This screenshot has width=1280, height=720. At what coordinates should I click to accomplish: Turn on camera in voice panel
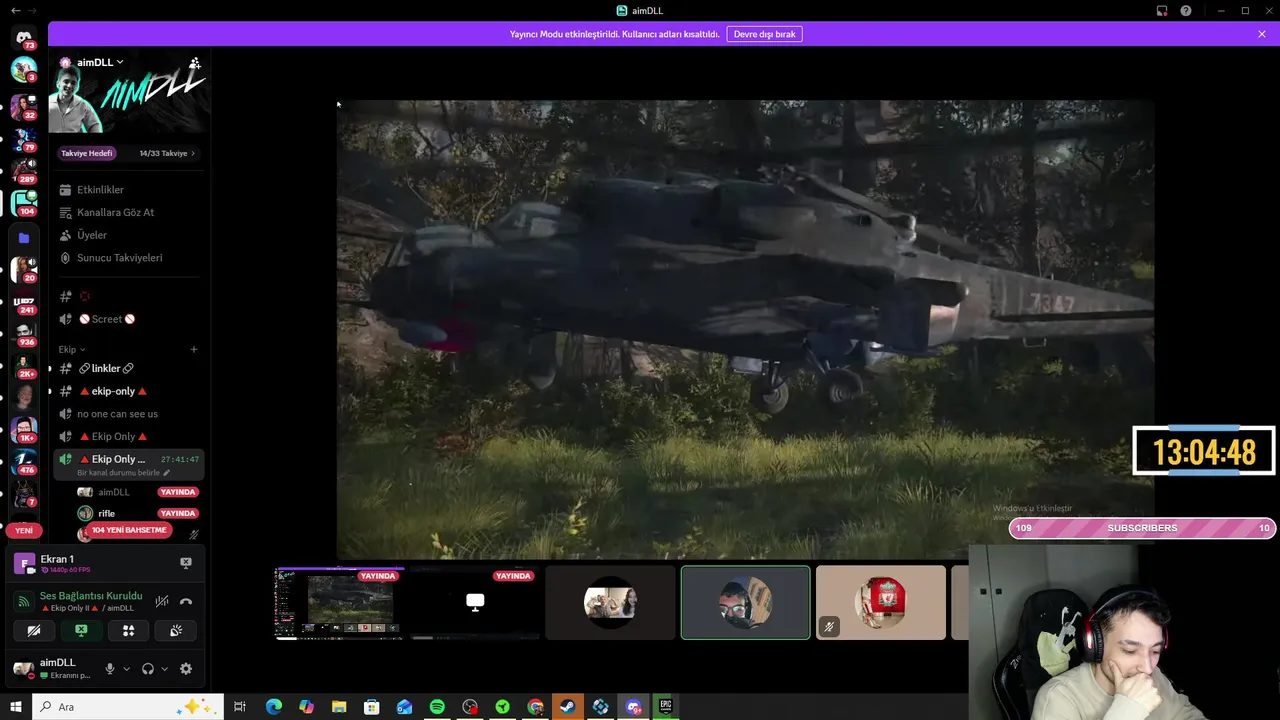click(x=34, y=631)
